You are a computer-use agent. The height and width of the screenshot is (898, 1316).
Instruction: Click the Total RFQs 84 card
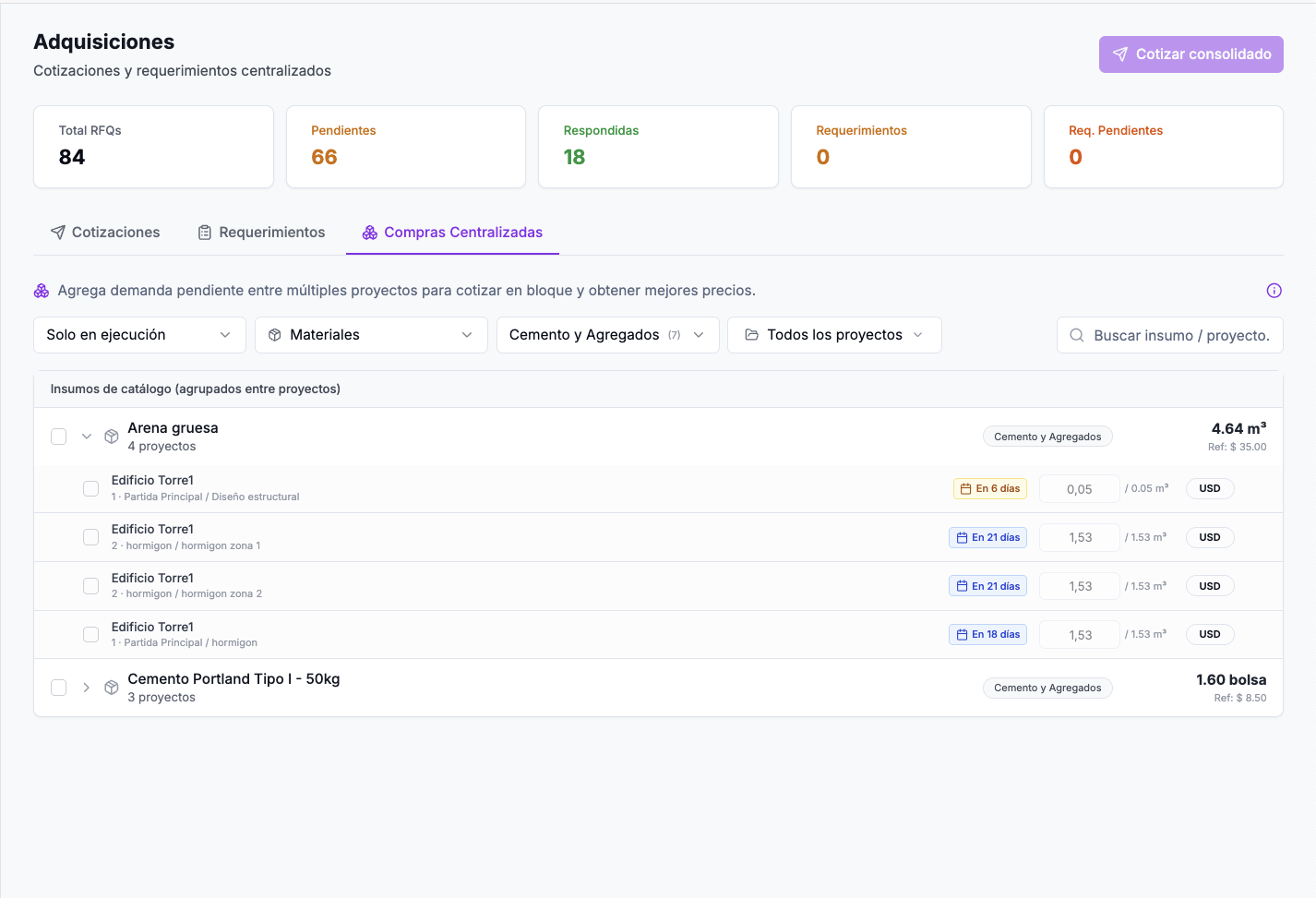(x=153, y=147)
